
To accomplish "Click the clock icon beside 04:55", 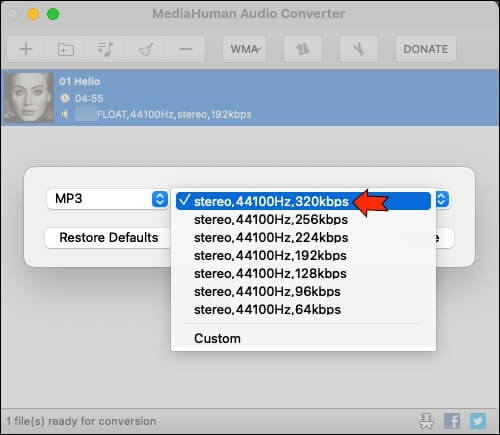I will point(65,98).
